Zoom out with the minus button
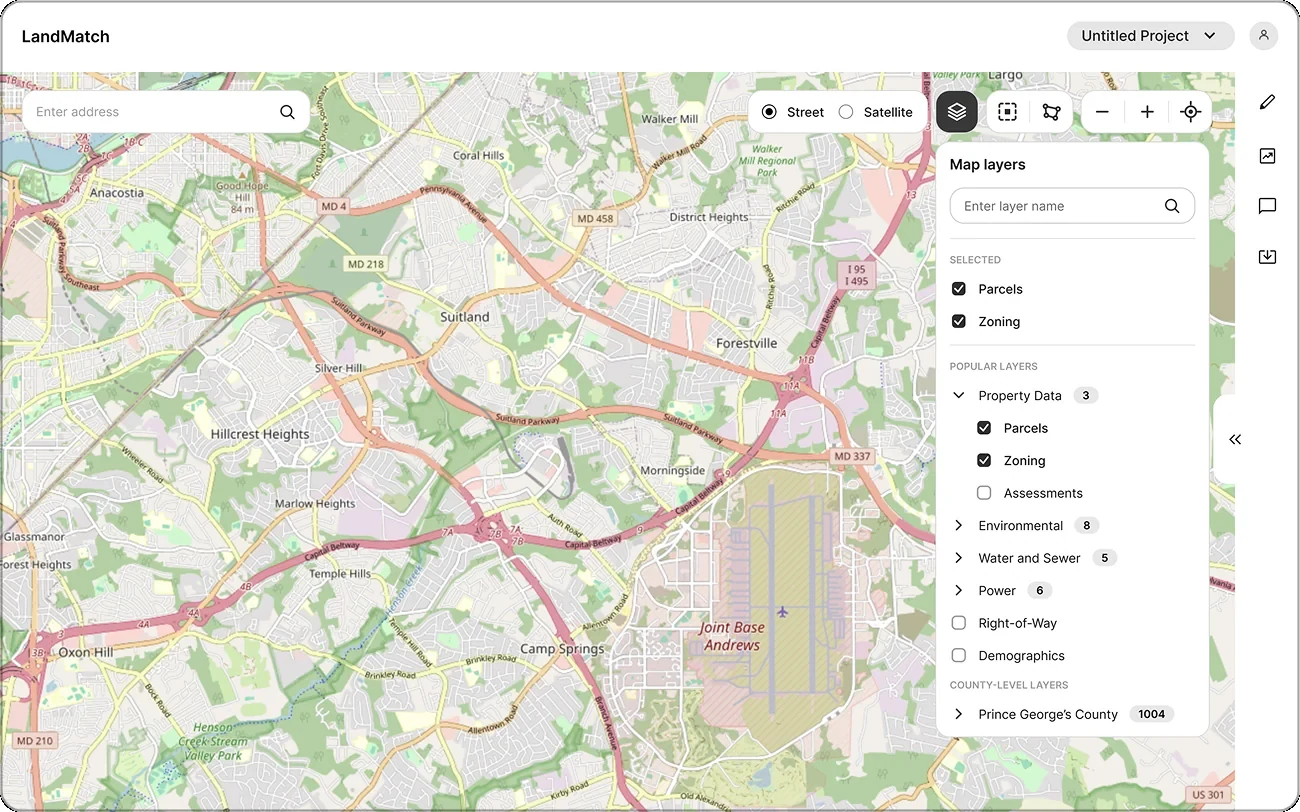Viewport: 1300px width, 812px height. (1102, 112)
